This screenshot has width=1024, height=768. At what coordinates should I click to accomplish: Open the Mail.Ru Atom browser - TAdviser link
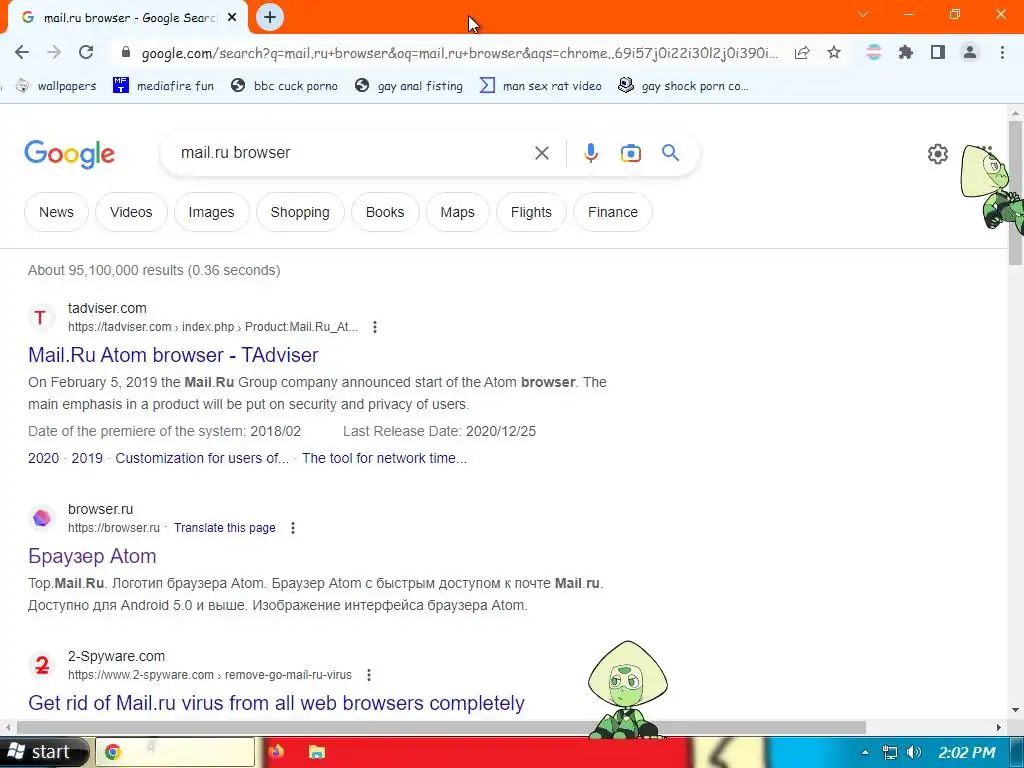173,355
